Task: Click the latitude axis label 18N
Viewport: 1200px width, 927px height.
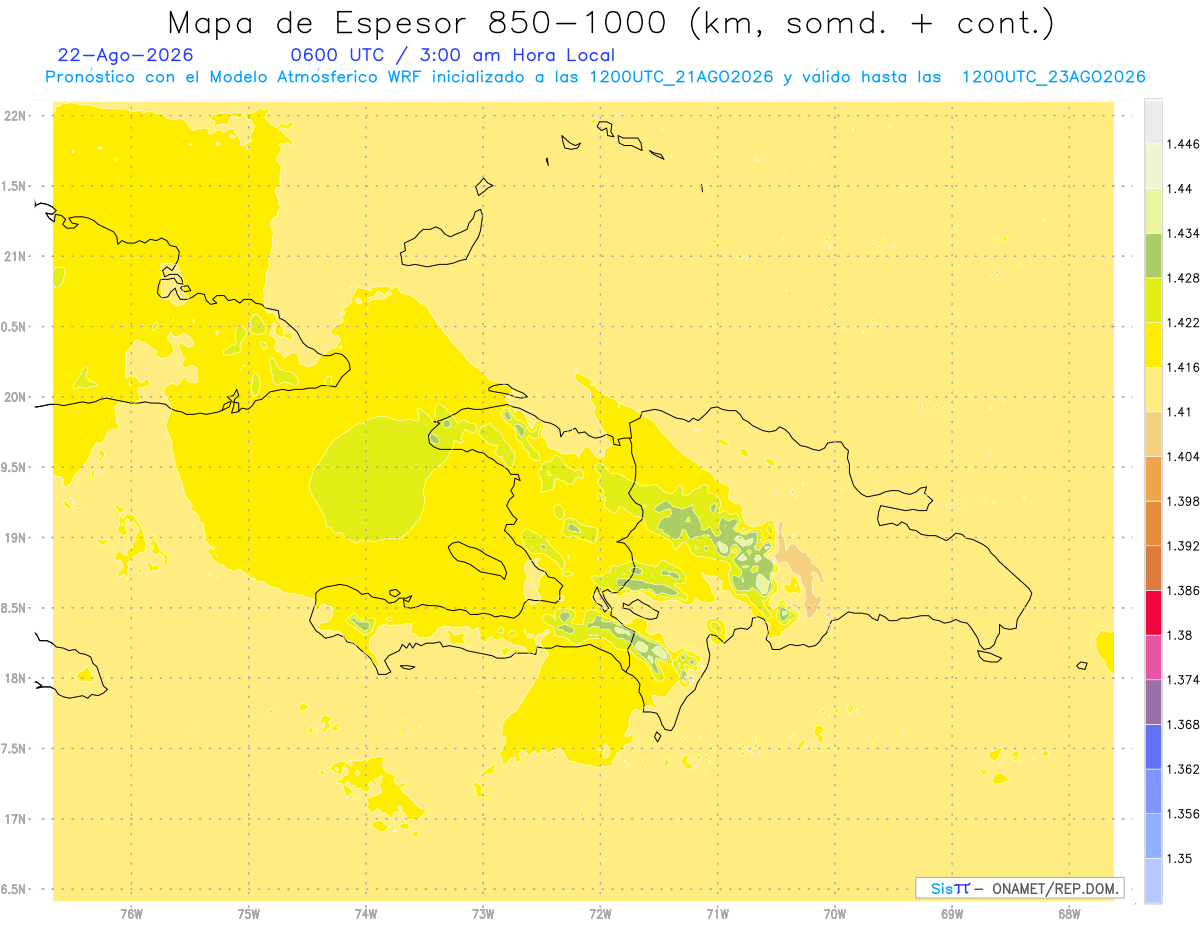Action: coord(16,678)
